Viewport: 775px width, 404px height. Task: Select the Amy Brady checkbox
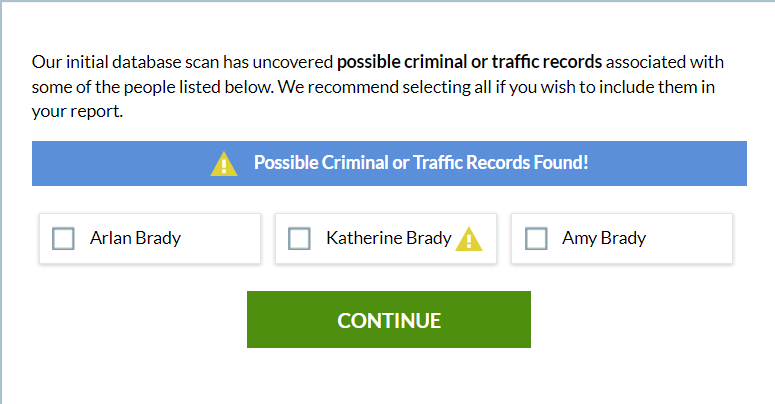(x=536, y=239)
